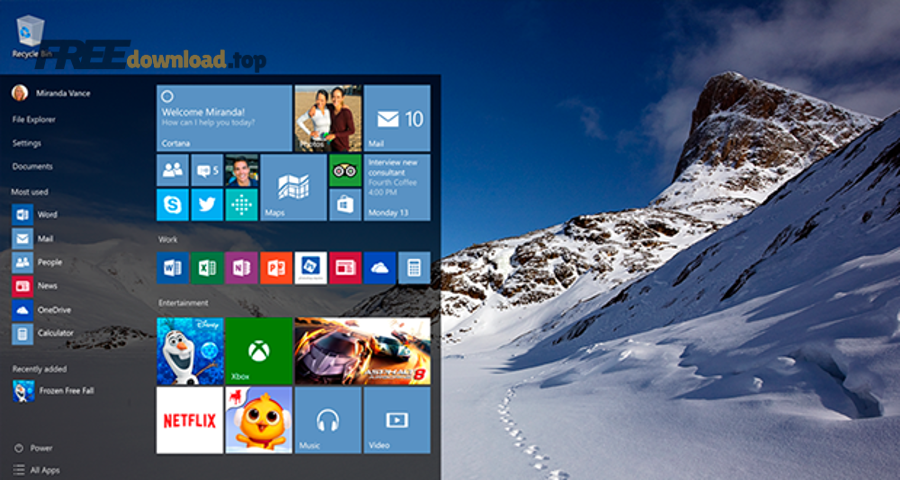Viewport: 900px width, 480px height.
Task: Open News from the Most used list
Action: 34,286
